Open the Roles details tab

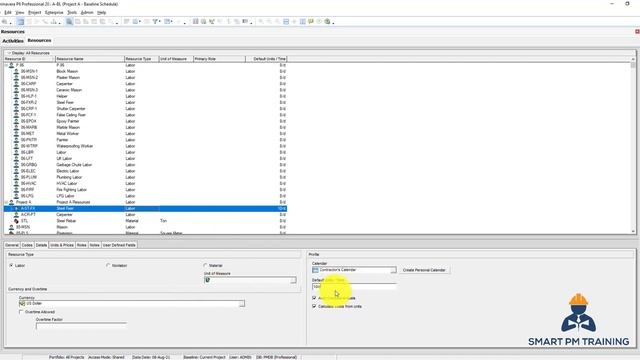(82, 245)
